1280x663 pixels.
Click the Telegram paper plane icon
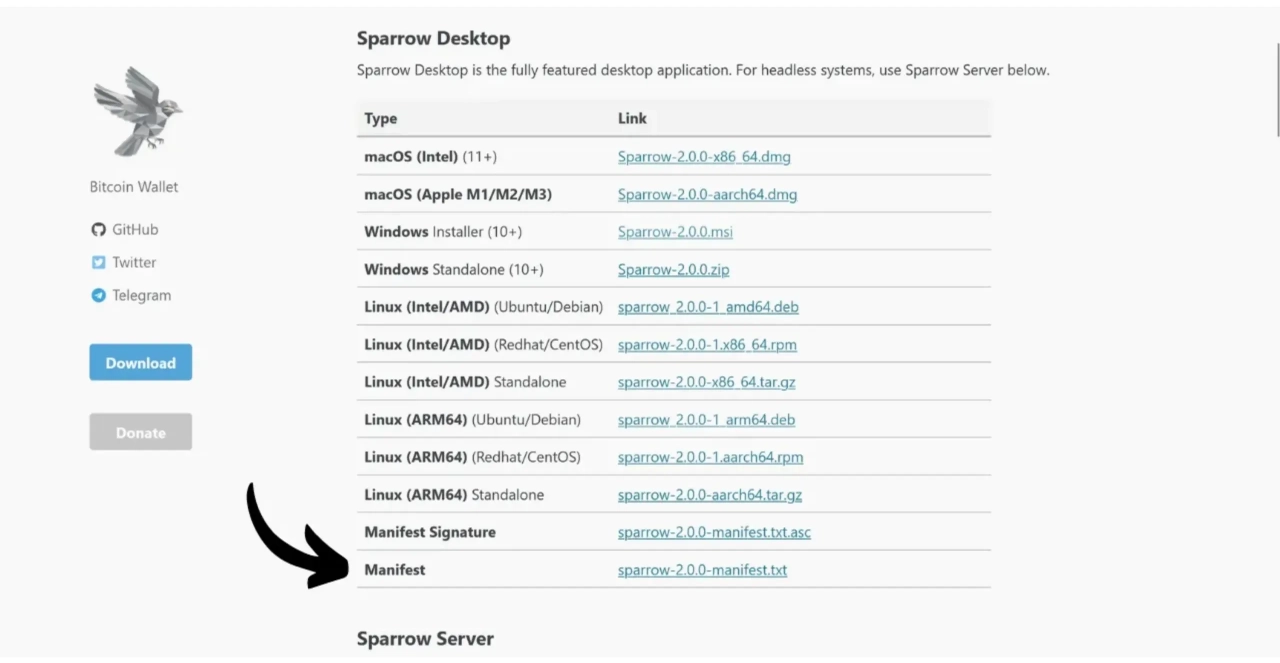(x=98, y=296)
